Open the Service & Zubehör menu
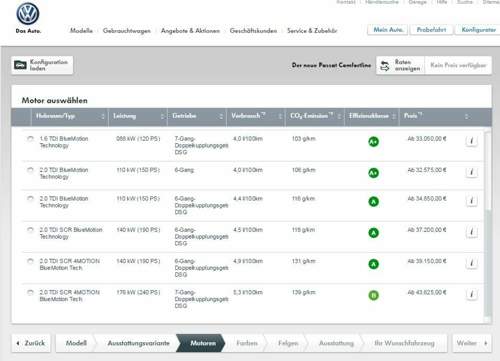Viewport: 500px width, 361px height. [x=312, y=31]
